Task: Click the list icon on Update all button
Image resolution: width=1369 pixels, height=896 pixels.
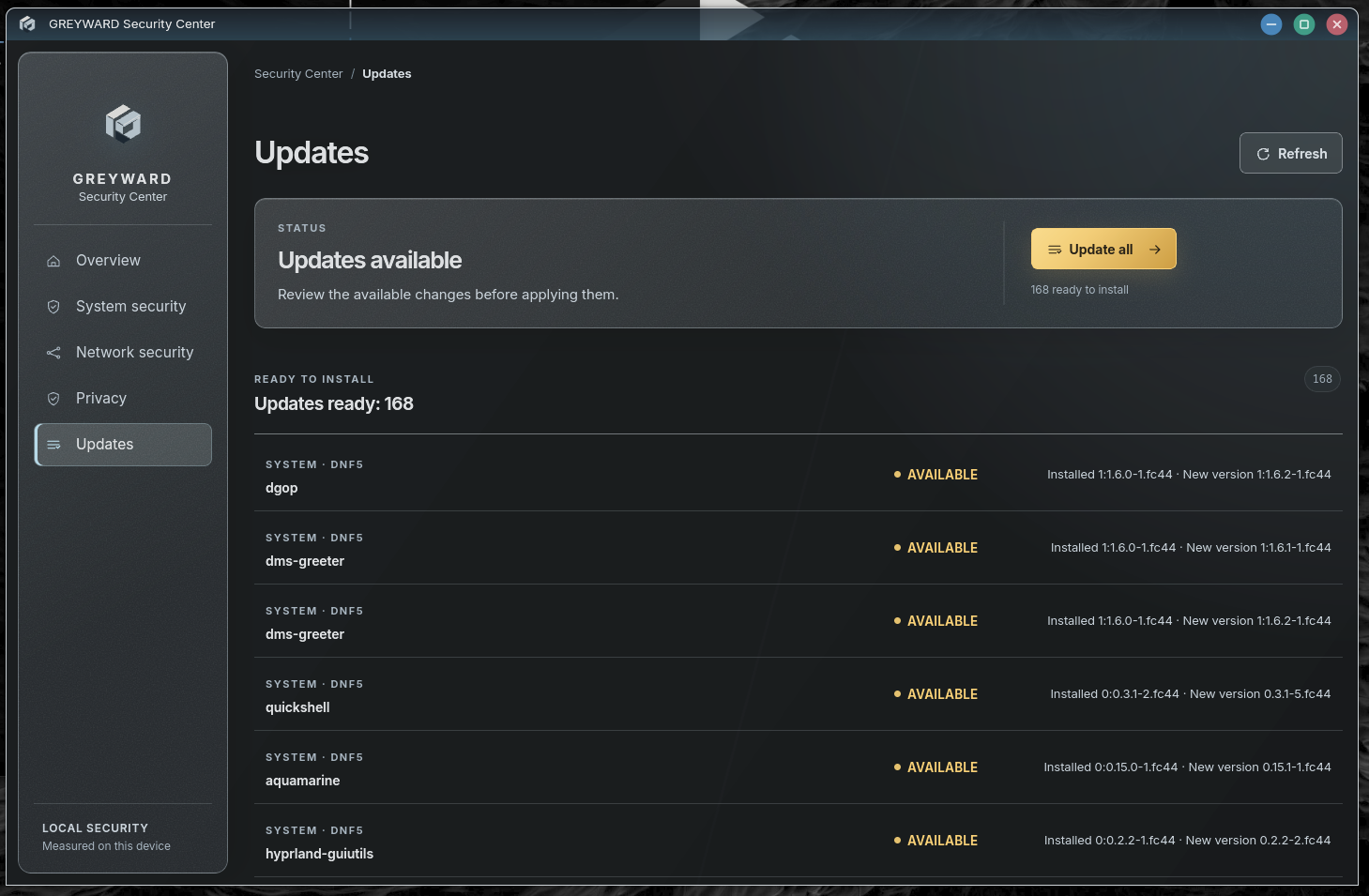Action: (1055, 250)
